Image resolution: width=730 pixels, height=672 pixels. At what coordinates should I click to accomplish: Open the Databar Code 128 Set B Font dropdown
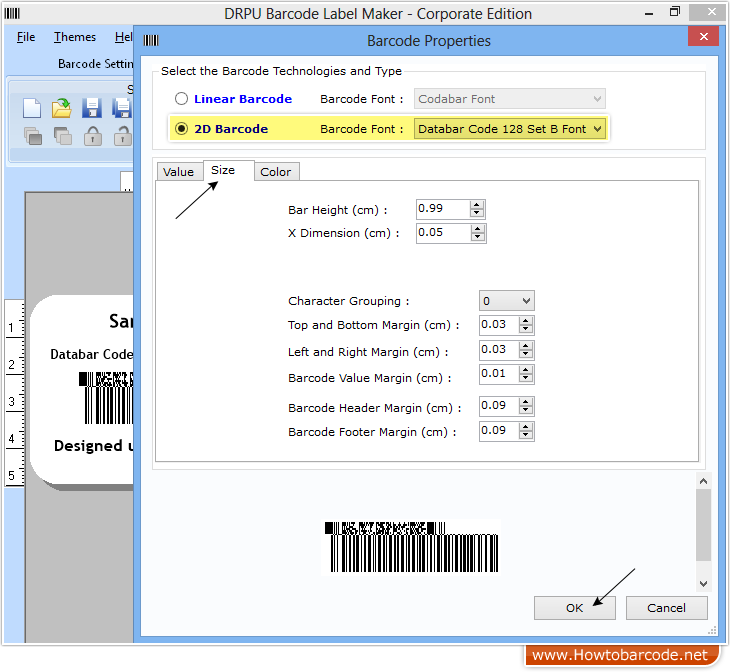pyautogui.click(x=510, y=129)
